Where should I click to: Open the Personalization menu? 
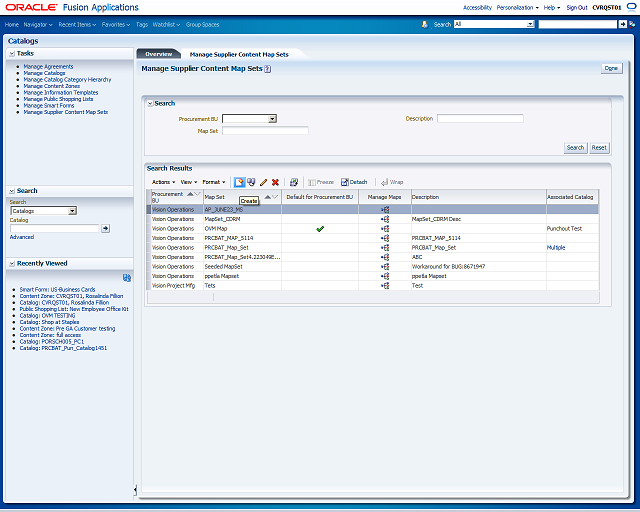pyautogui.click(x=518, y=8)
